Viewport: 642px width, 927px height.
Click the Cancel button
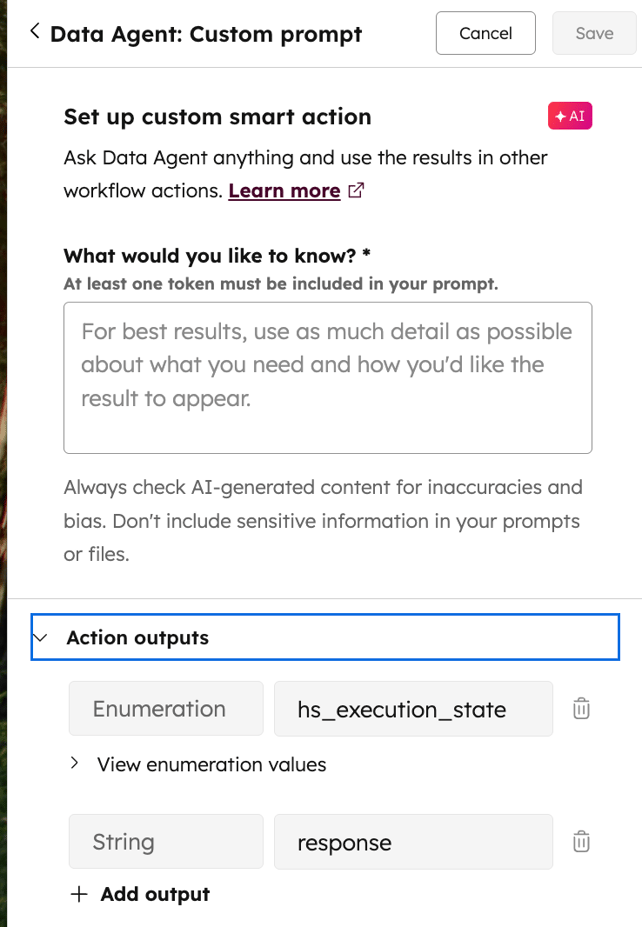[485, 32]
